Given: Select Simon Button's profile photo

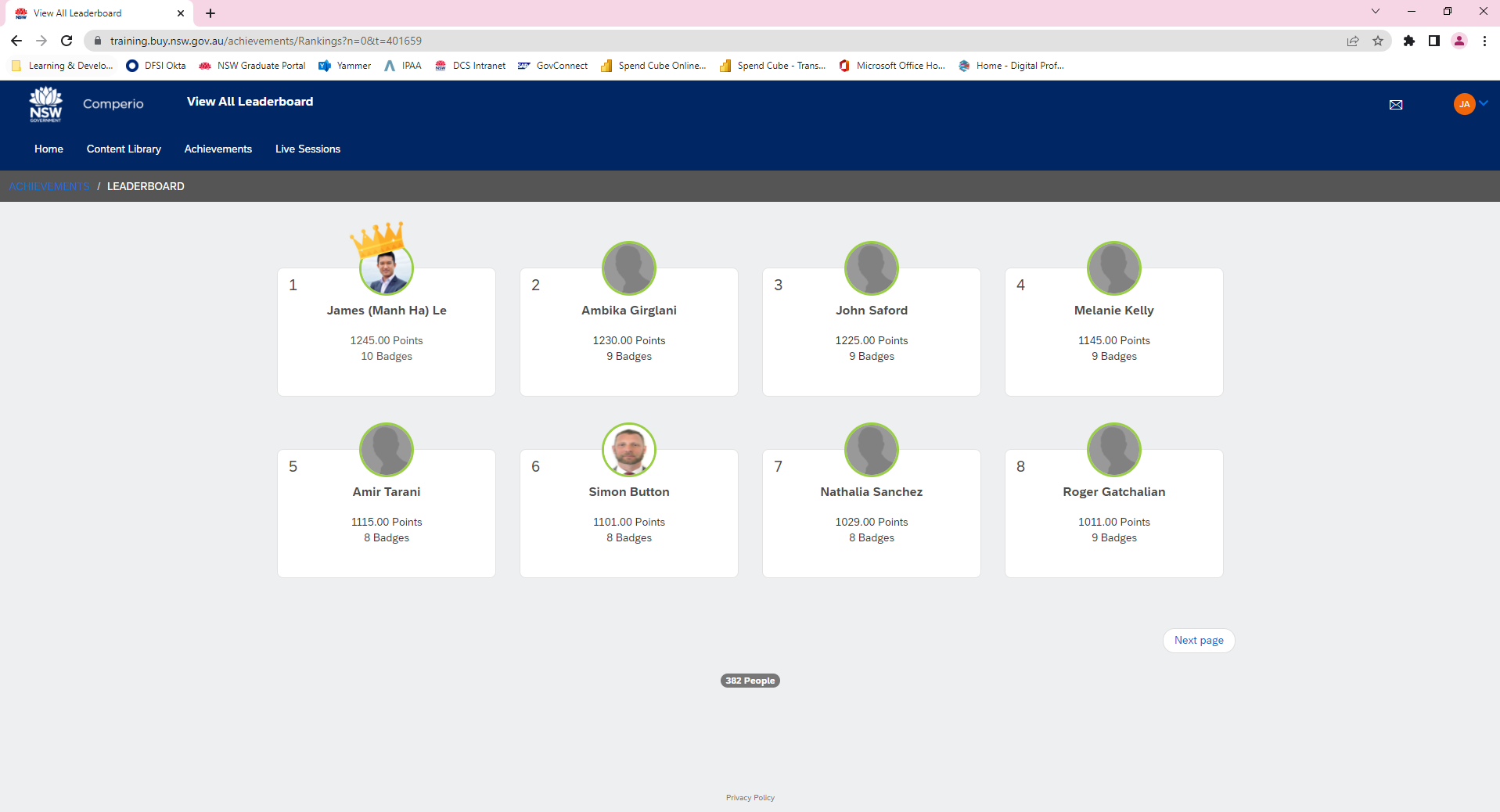Looking at the screenshot, I should coord(629,450).
